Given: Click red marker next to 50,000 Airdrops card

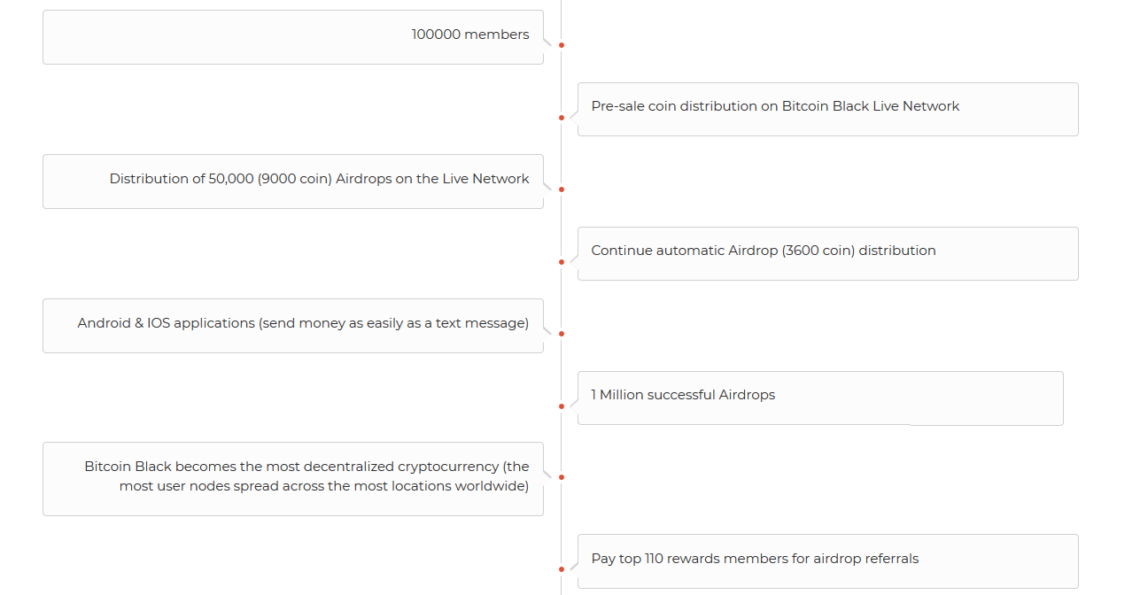Looking at the screenshot, I should [561, 189].
